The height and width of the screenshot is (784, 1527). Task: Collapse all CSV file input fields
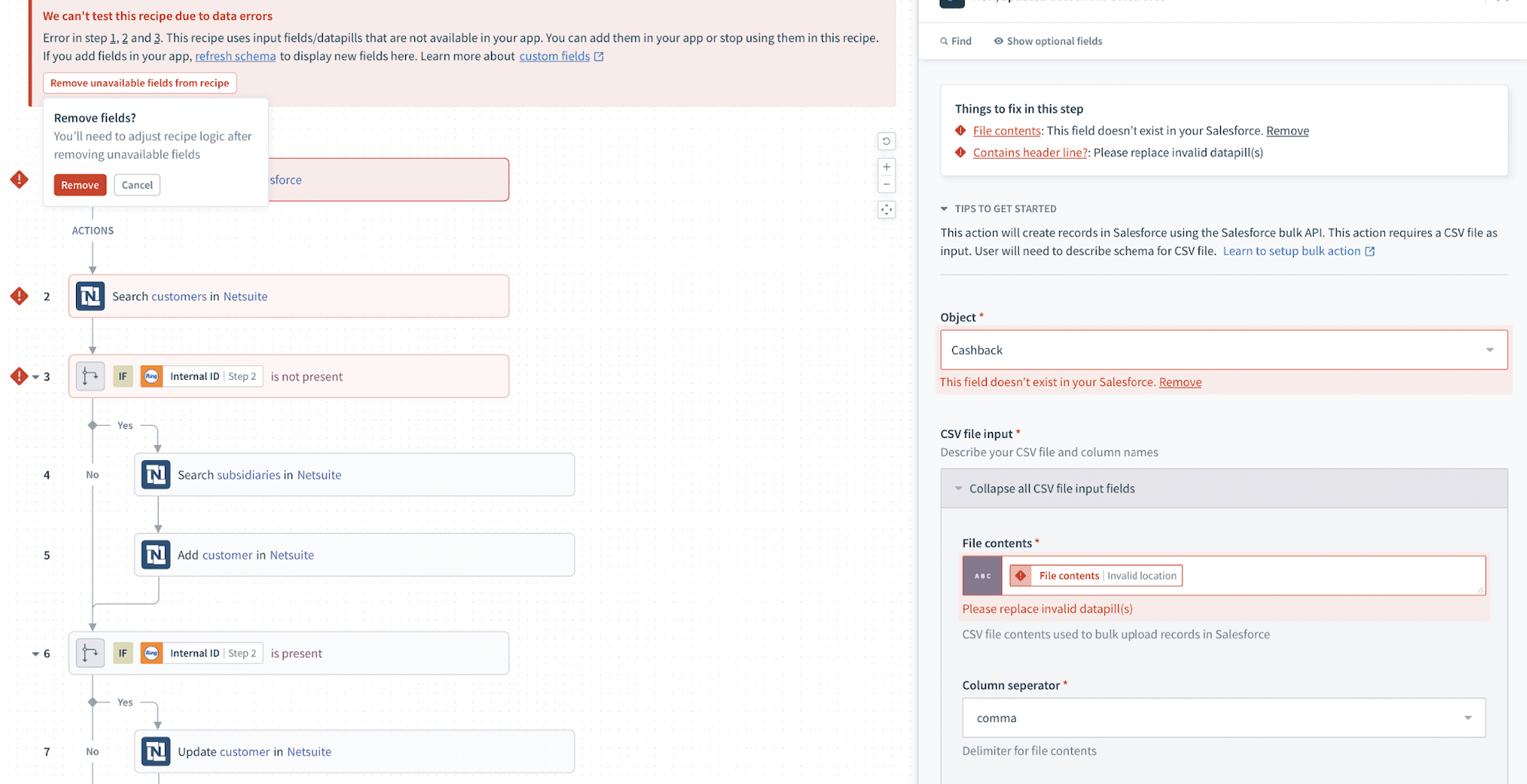(x=1051, y=489)
